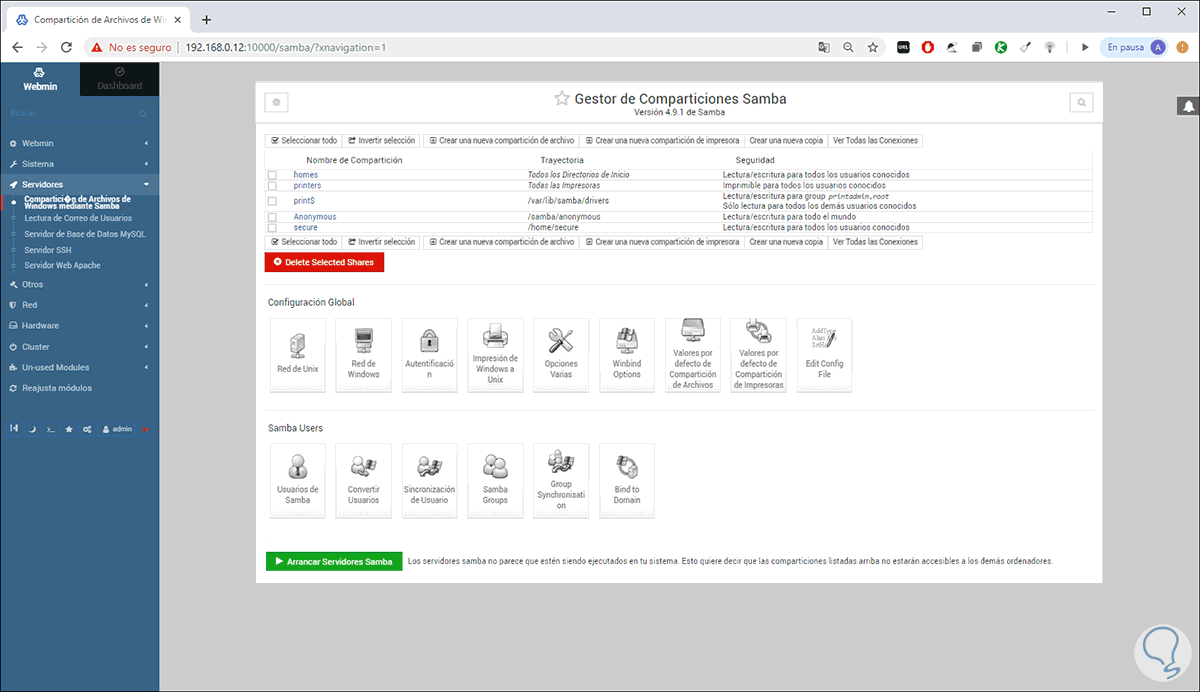Image resolution: width=1200 pixels, height=692 pixels.
Task: Open the Sincronización de Usuario icon
Action: click(429, 481)
